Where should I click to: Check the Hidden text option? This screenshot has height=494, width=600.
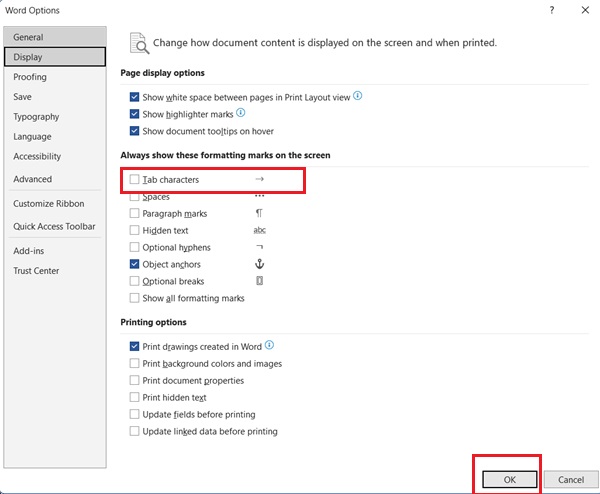click(135, 231)
